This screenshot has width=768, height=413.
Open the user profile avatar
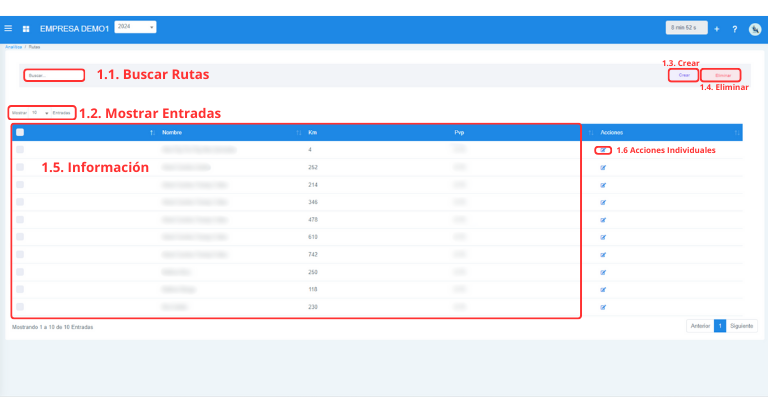pos(755,29)
